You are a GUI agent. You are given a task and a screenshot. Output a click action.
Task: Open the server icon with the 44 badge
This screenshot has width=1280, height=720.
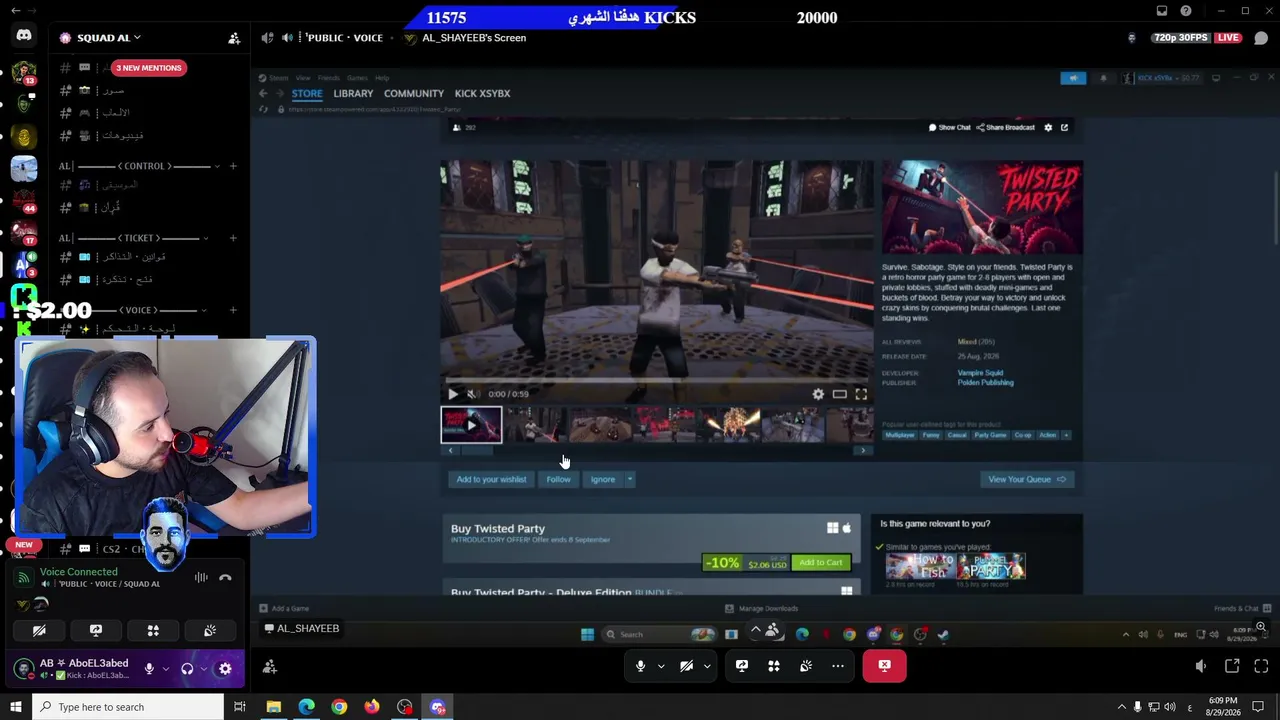pyautogui.click(x=24, y=200)
